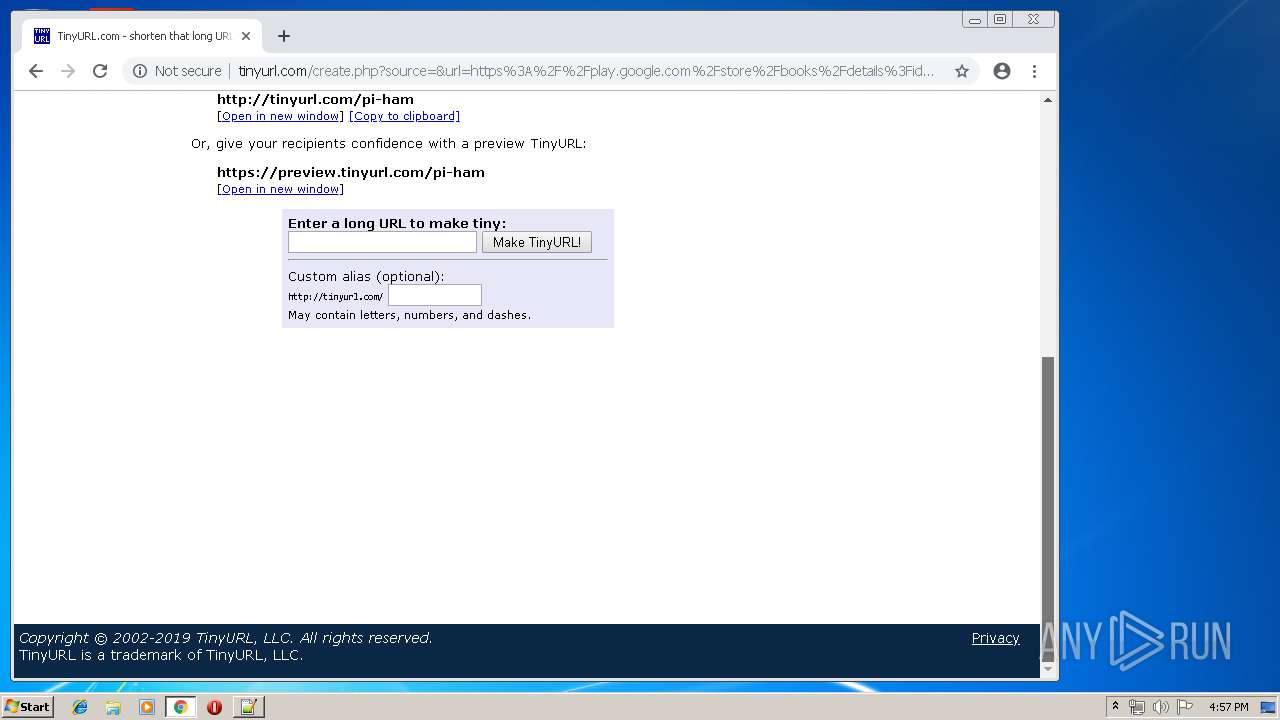Click the https://preview.tinyurl.com/pi-ham text
The image size is (1280, 720).
(351, 172)
